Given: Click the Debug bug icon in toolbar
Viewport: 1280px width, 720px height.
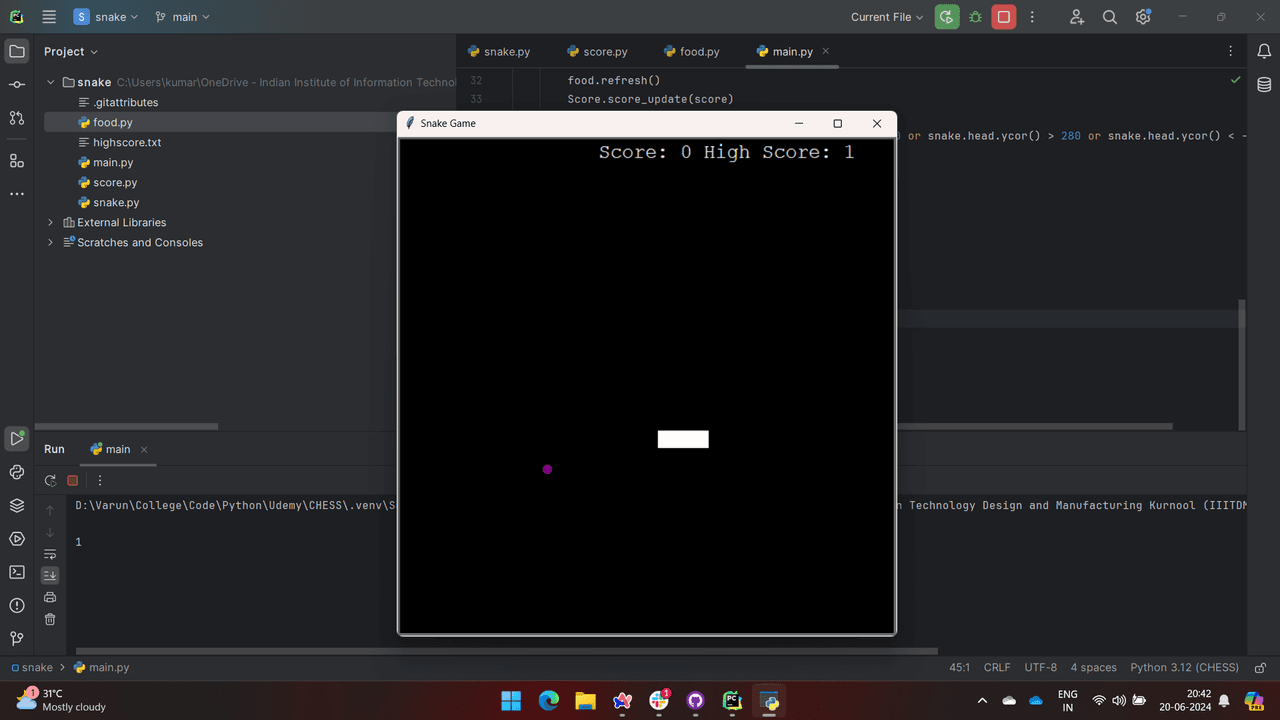Looking at the screenshot, I should pos(975,17).
